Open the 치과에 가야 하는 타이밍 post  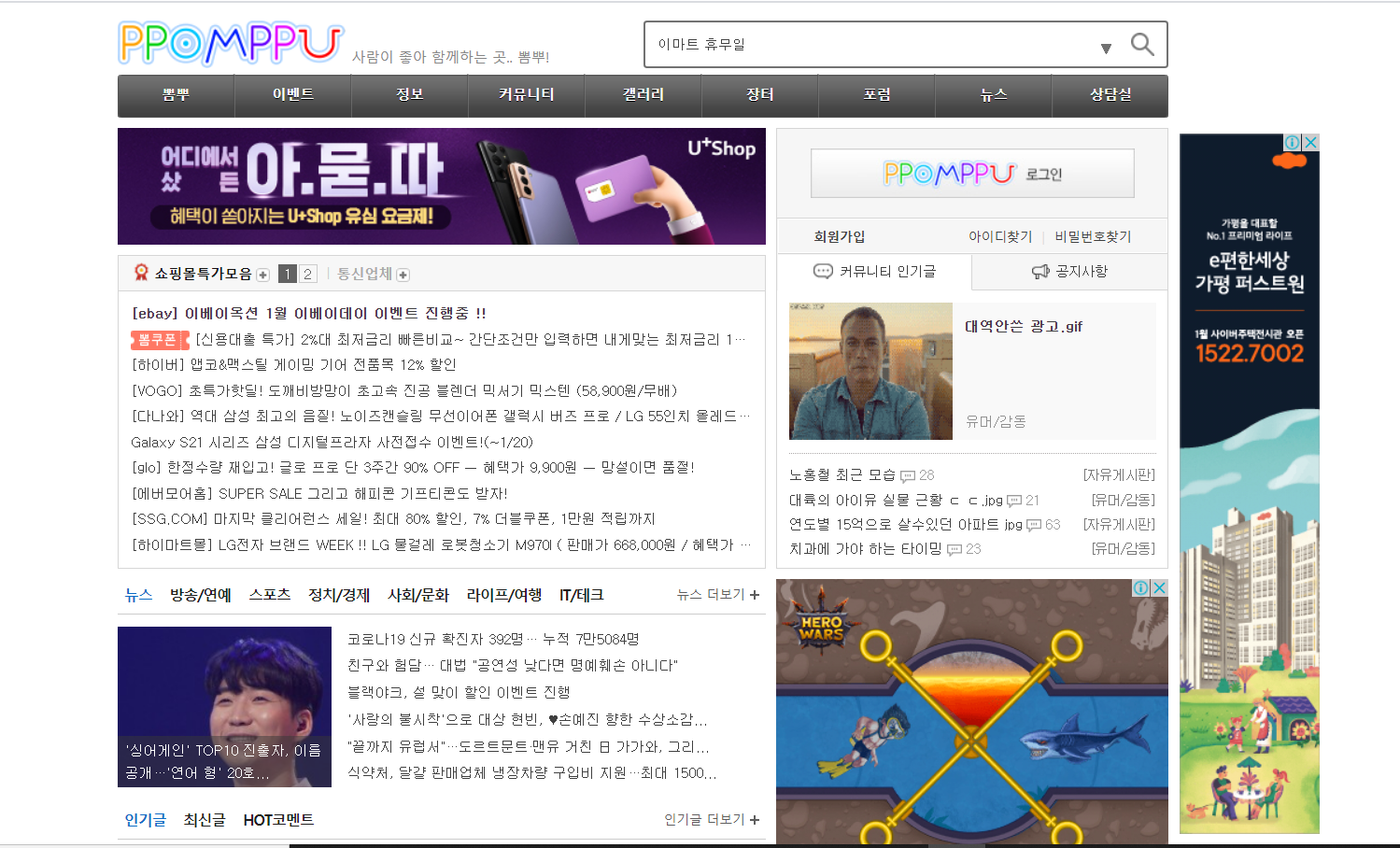[866, 548]
